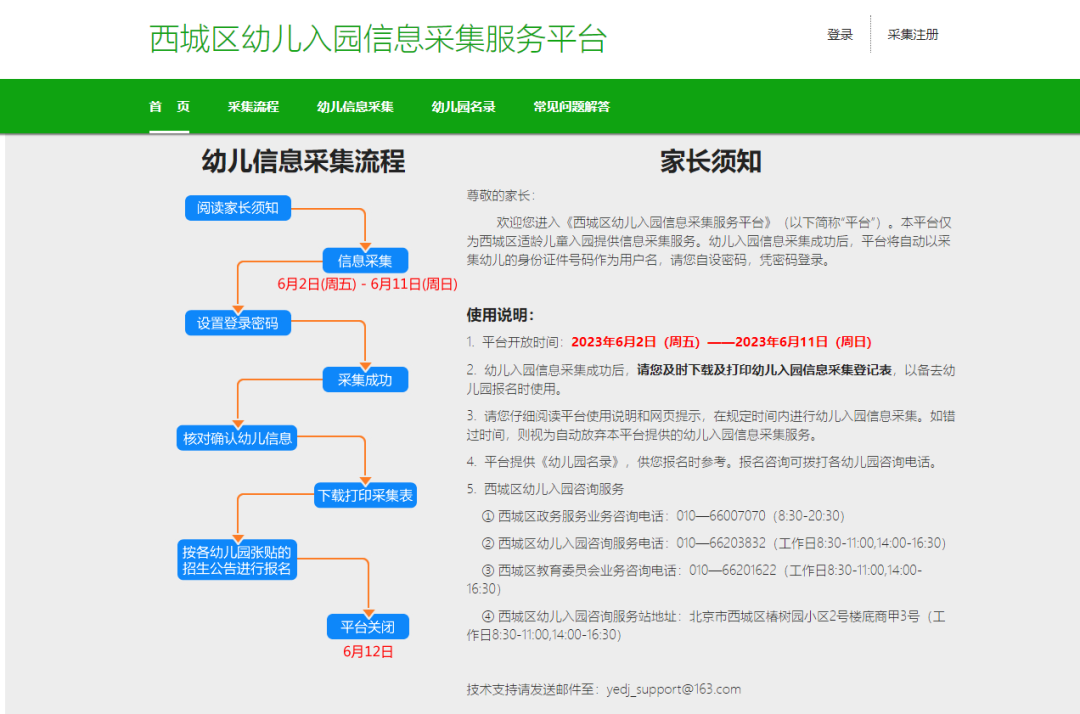The image size is (1080, 714).
Task: Click the red date 6月2日(周五) - 6月11日(周日)
Action: click(x=367, y=284)
